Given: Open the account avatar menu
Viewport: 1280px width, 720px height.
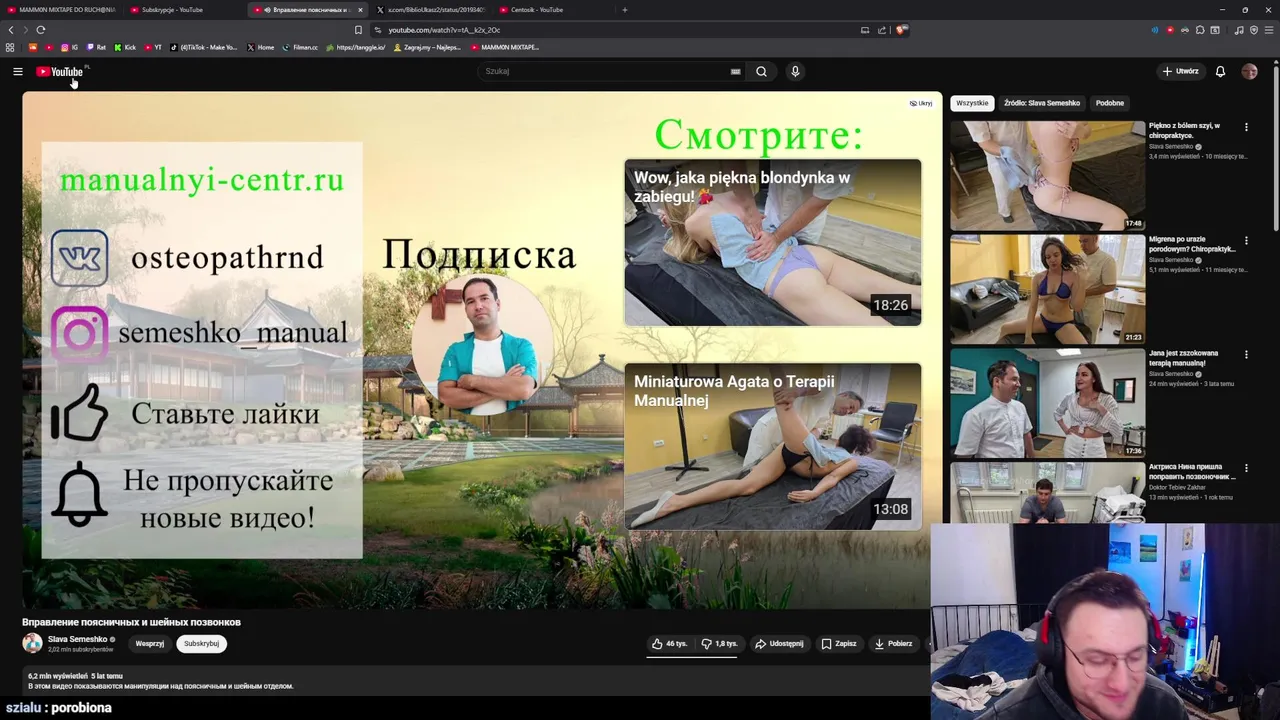Looking at the screenshot, I should pyautogui.click(x=1249, y=71).
